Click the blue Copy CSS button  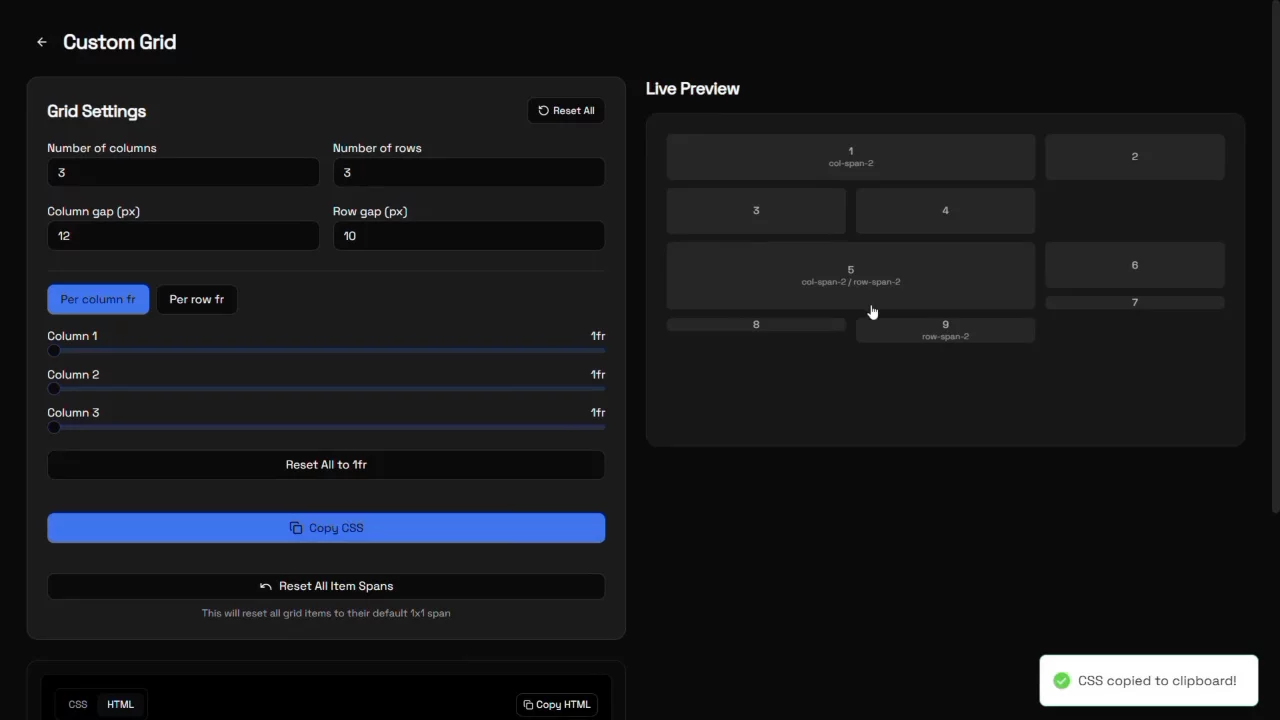coord(326,528)
